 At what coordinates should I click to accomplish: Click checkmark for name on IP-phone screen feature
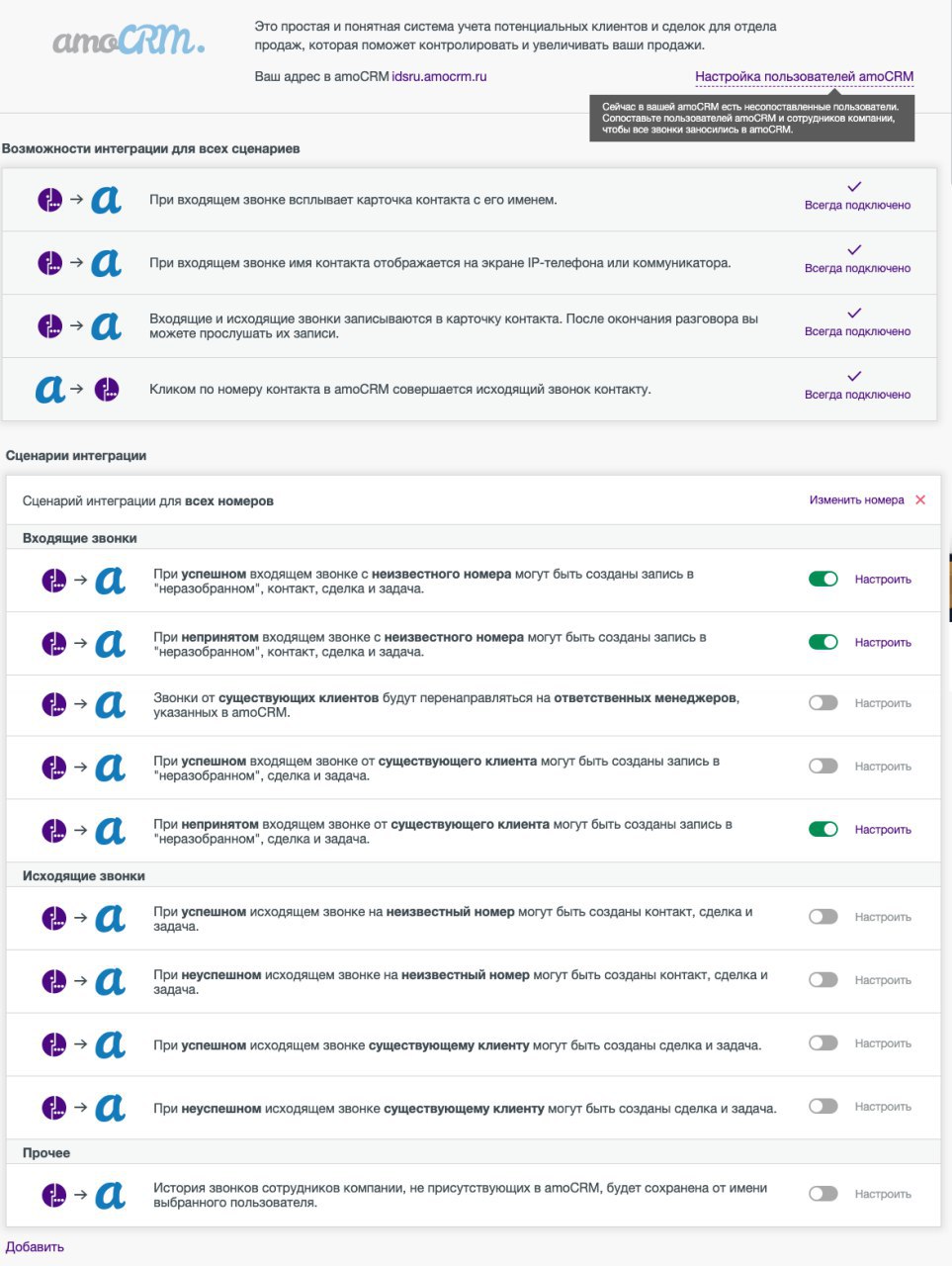[x=855, y=250]
